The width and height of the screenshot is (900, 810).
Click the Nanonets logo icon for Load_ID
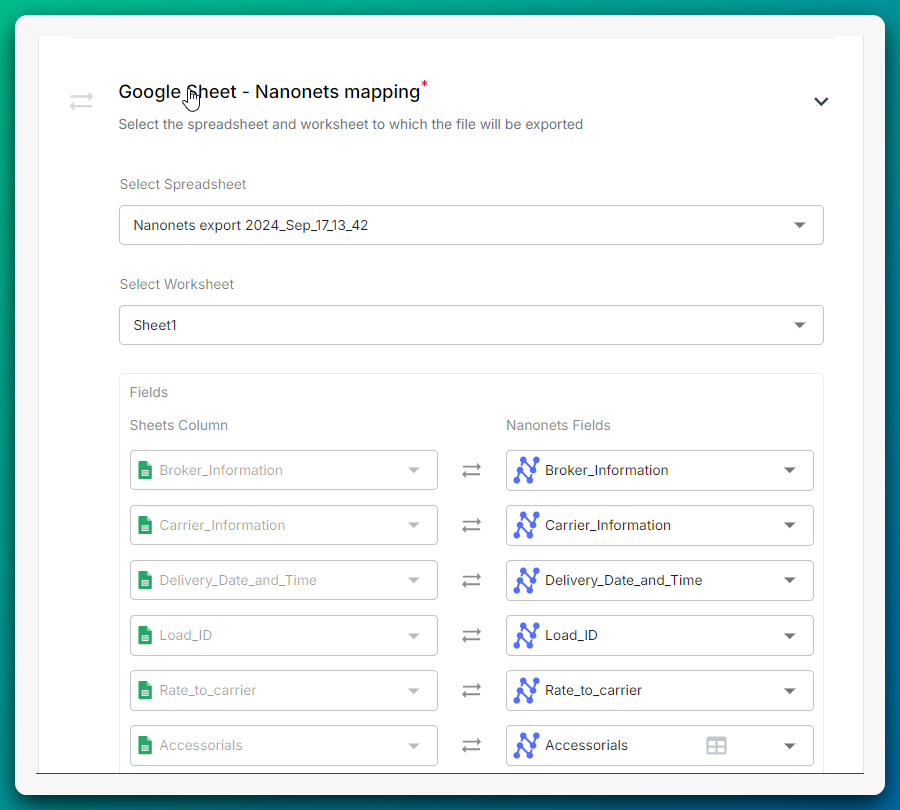coord(526,635)
